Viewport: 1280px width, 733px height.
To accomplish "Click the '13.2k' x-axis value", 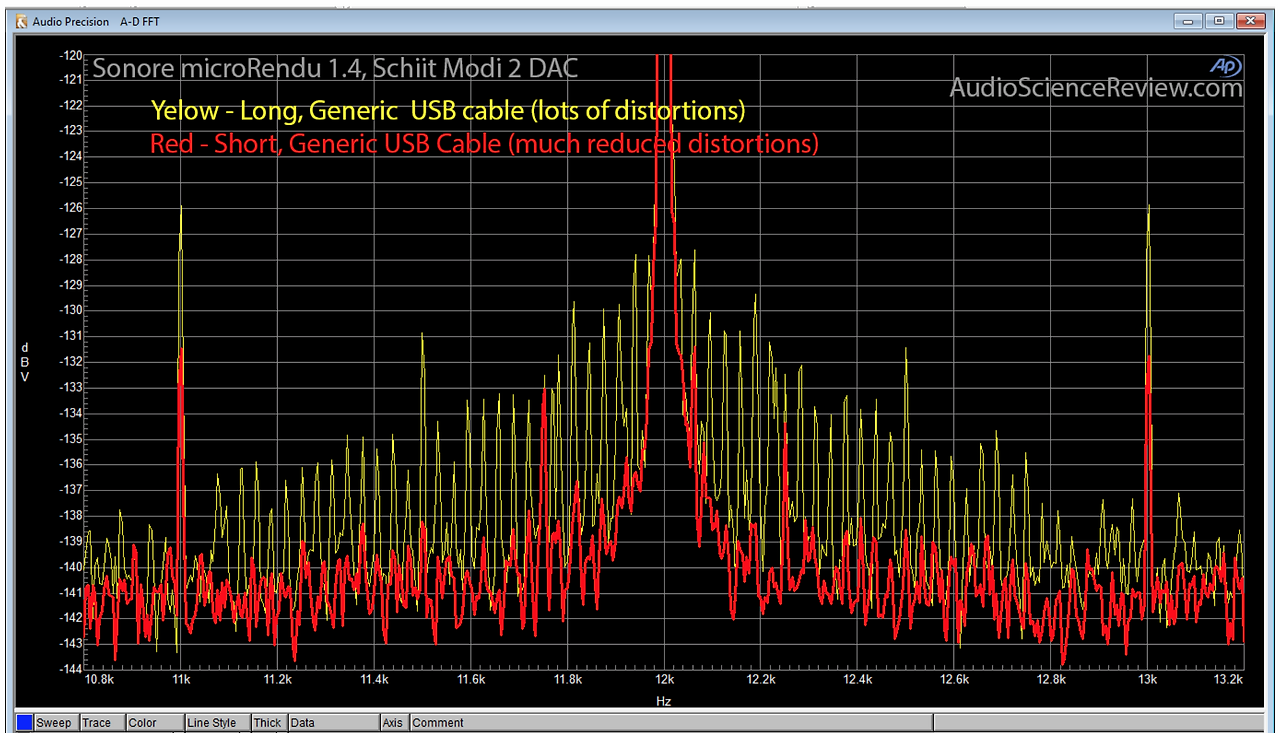I will coord(1229,680).
